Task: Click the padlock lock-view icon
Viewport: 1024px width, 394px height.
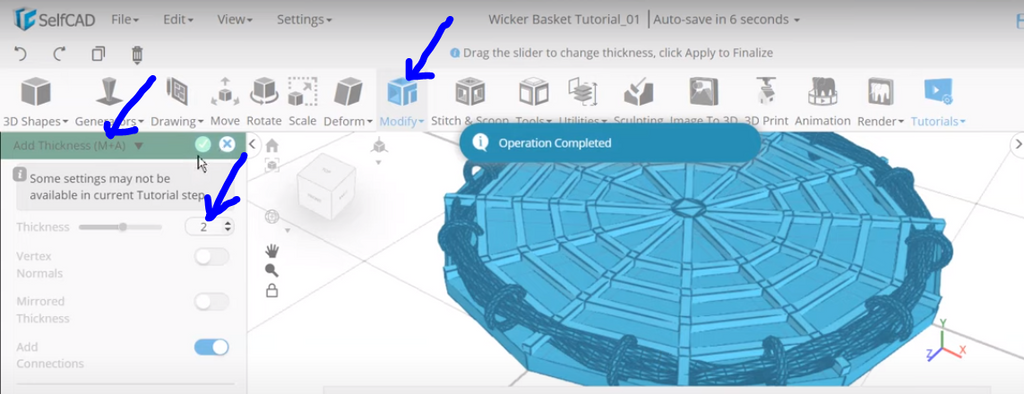Action: coord(272,291)
